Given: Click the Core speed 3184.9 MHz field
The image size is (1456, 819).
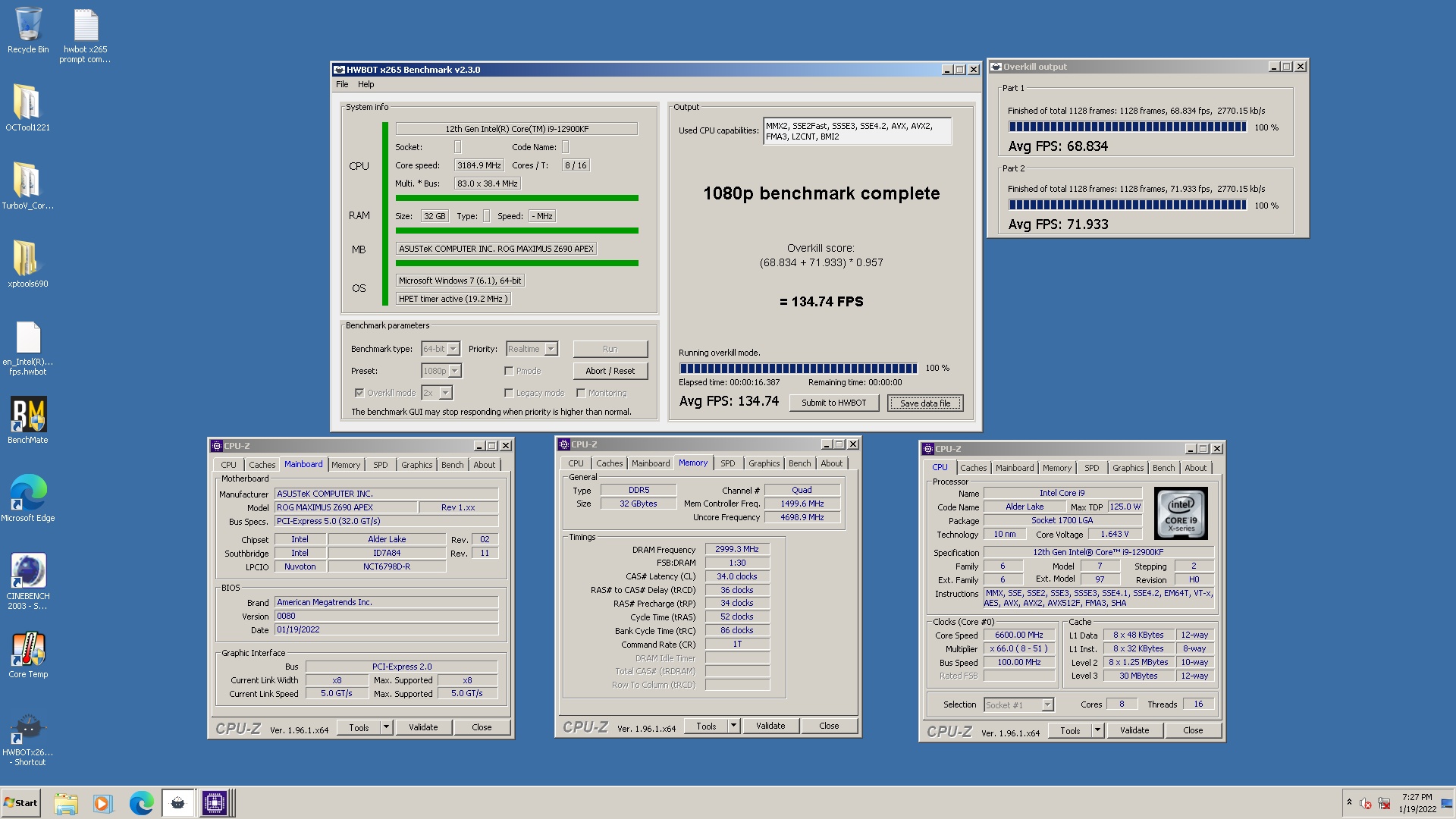Looking at the screenshot, I should [x=479, y=165].
